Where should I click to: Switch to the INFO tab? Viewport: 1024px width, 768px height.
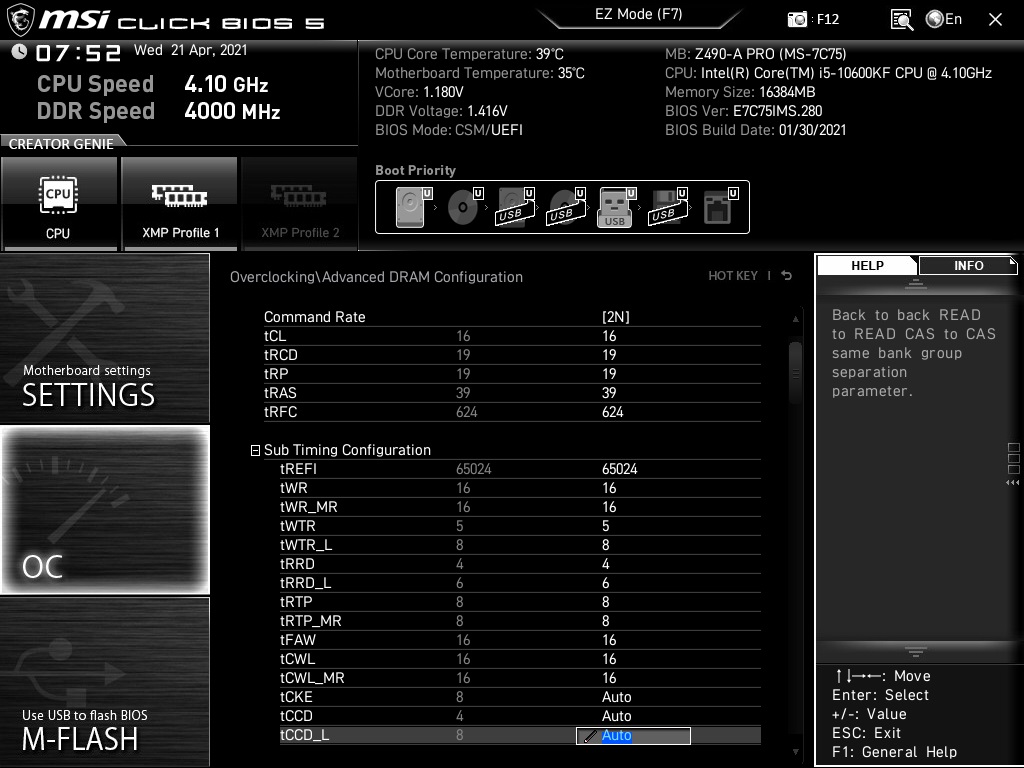(x=968, y=266)
